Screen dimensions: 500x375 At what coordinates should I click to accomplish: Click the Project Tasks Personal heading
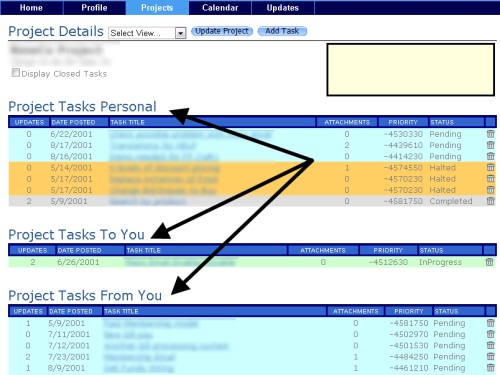[82, 107]
